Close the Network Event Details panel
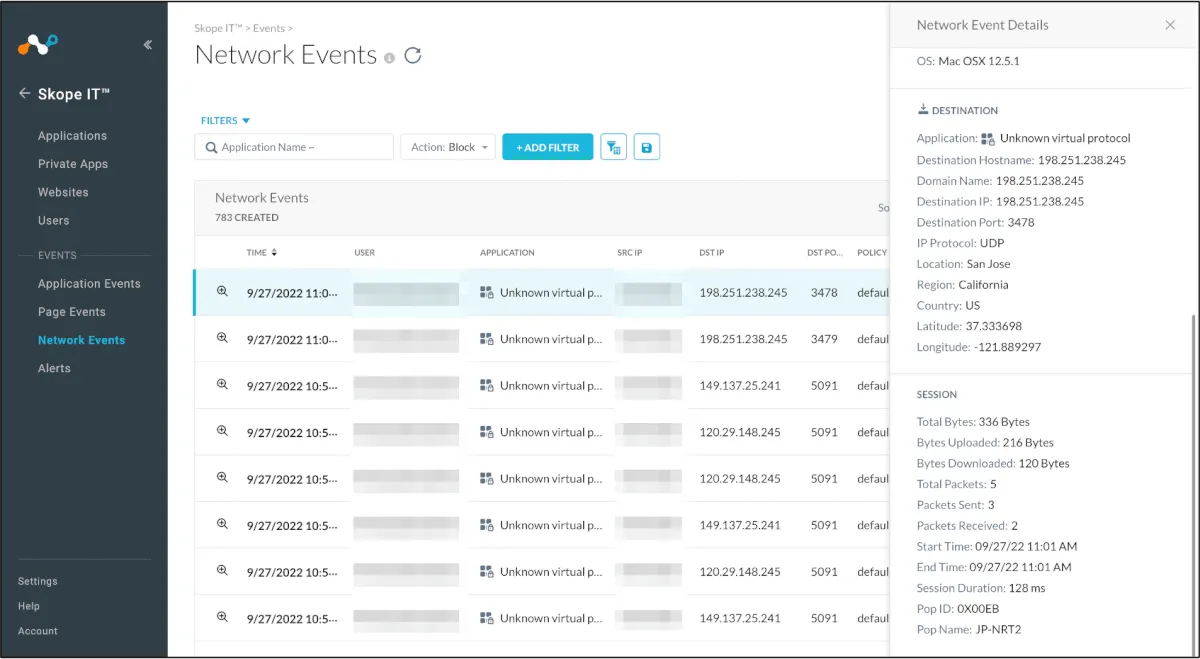The image size is (1200, 659). pyautogui.click(x=1170, y=25)
